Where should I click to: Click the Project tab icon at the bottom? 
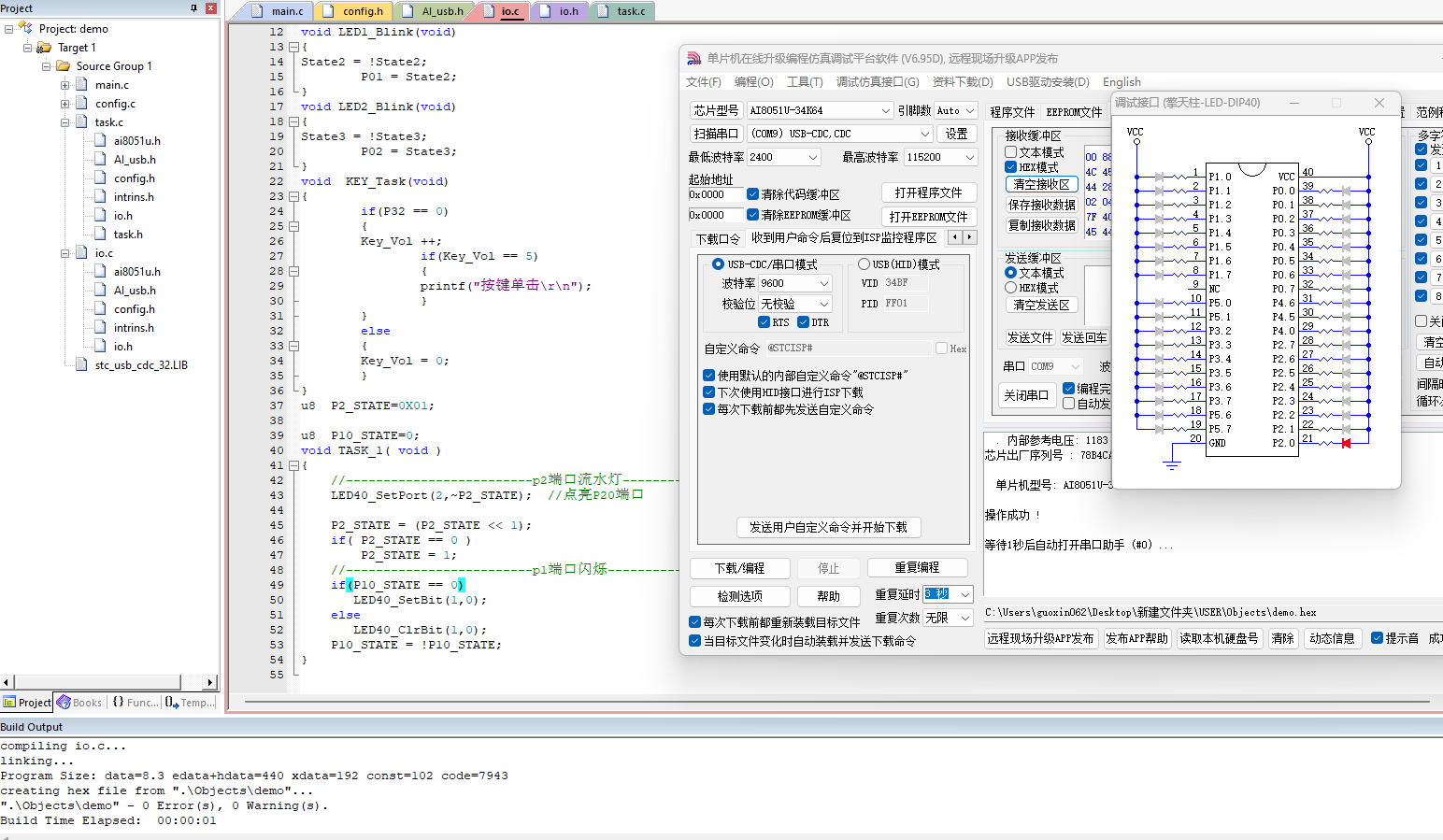[x=9, y=702]
